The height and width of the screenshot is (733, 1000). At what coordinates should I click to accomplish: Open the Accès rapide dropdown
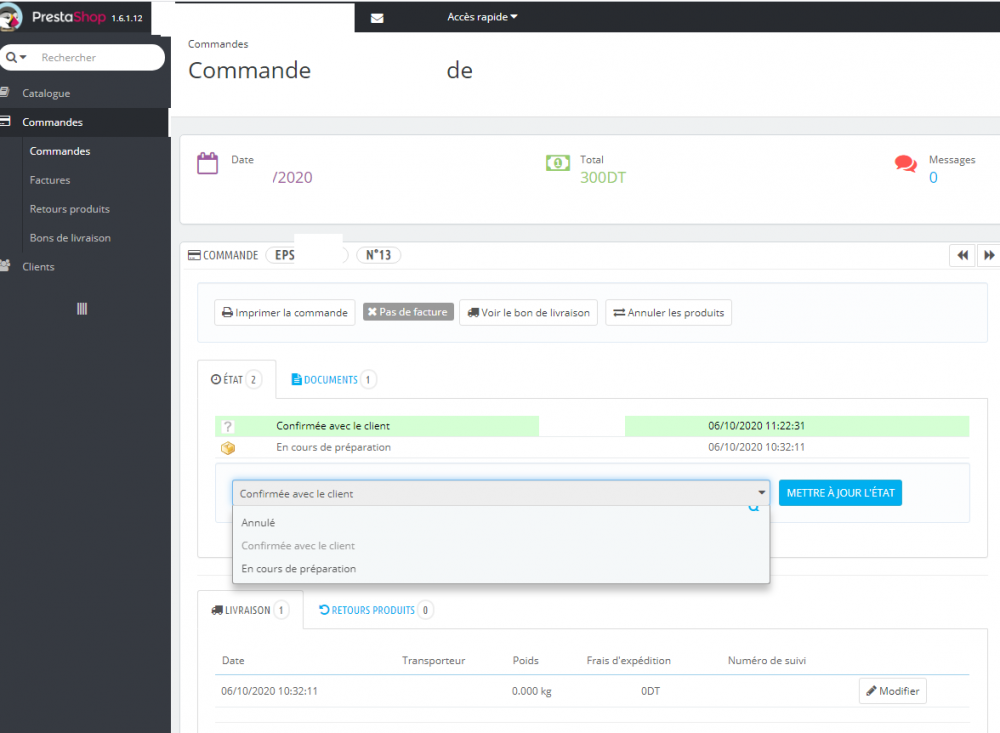coord(482,17)
